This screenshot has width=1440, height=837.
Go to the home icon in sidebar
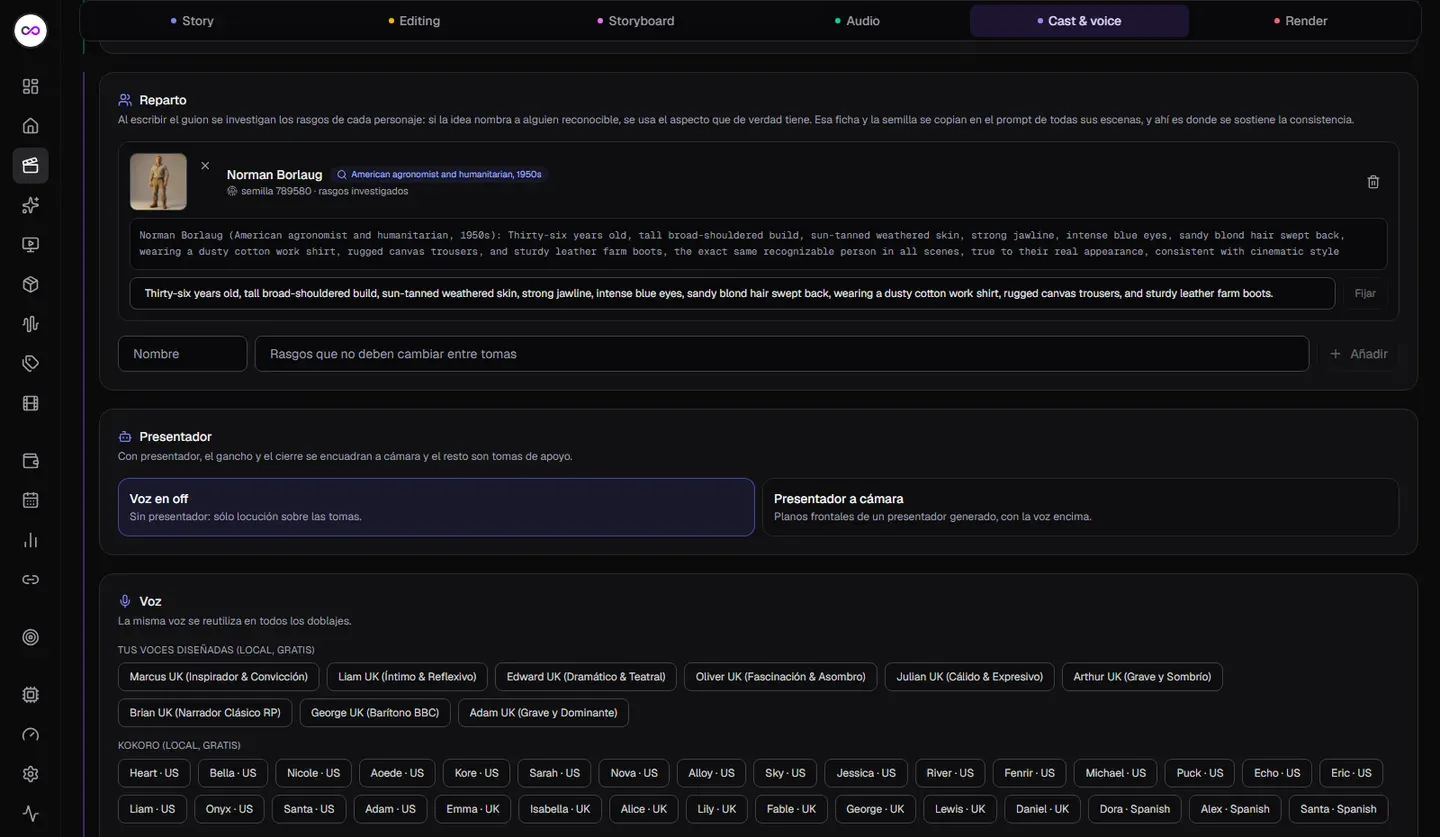[x=30, y=126]
